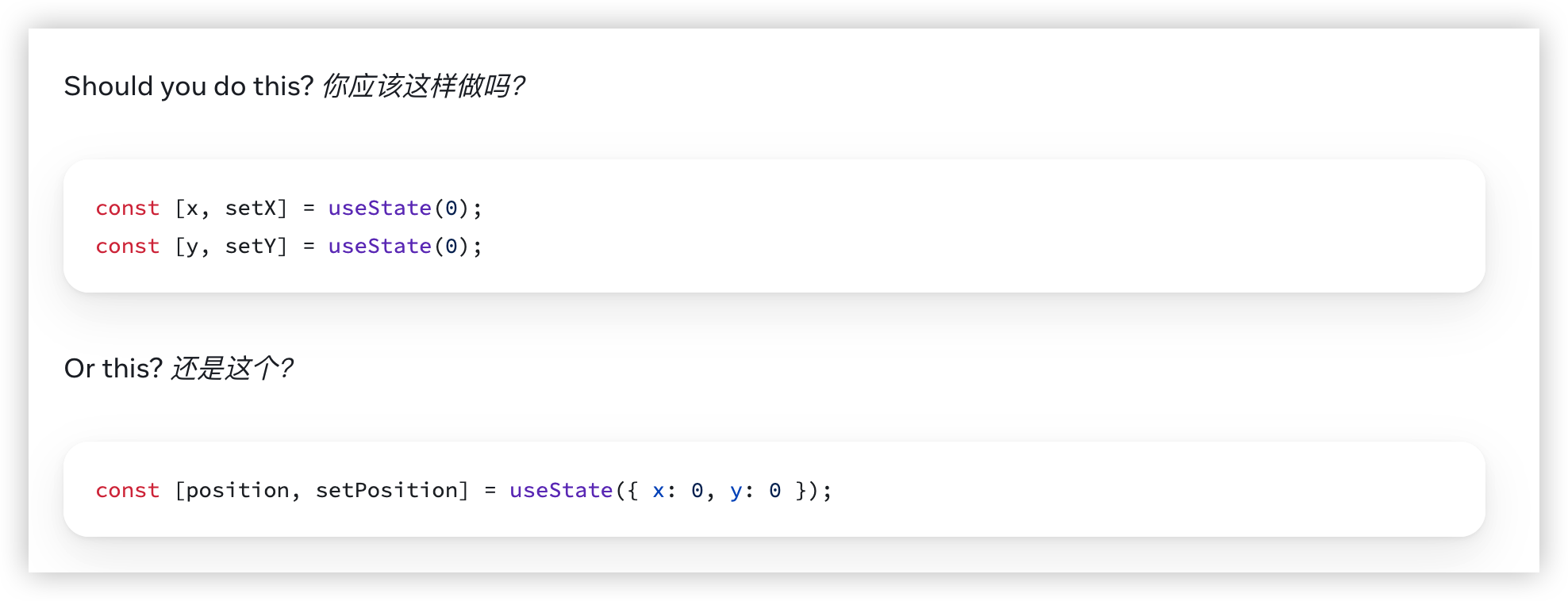This screenshot has width=1568, height=601.
Task: Click the setY identifier in the code
Action: click(x=251, y=246)
